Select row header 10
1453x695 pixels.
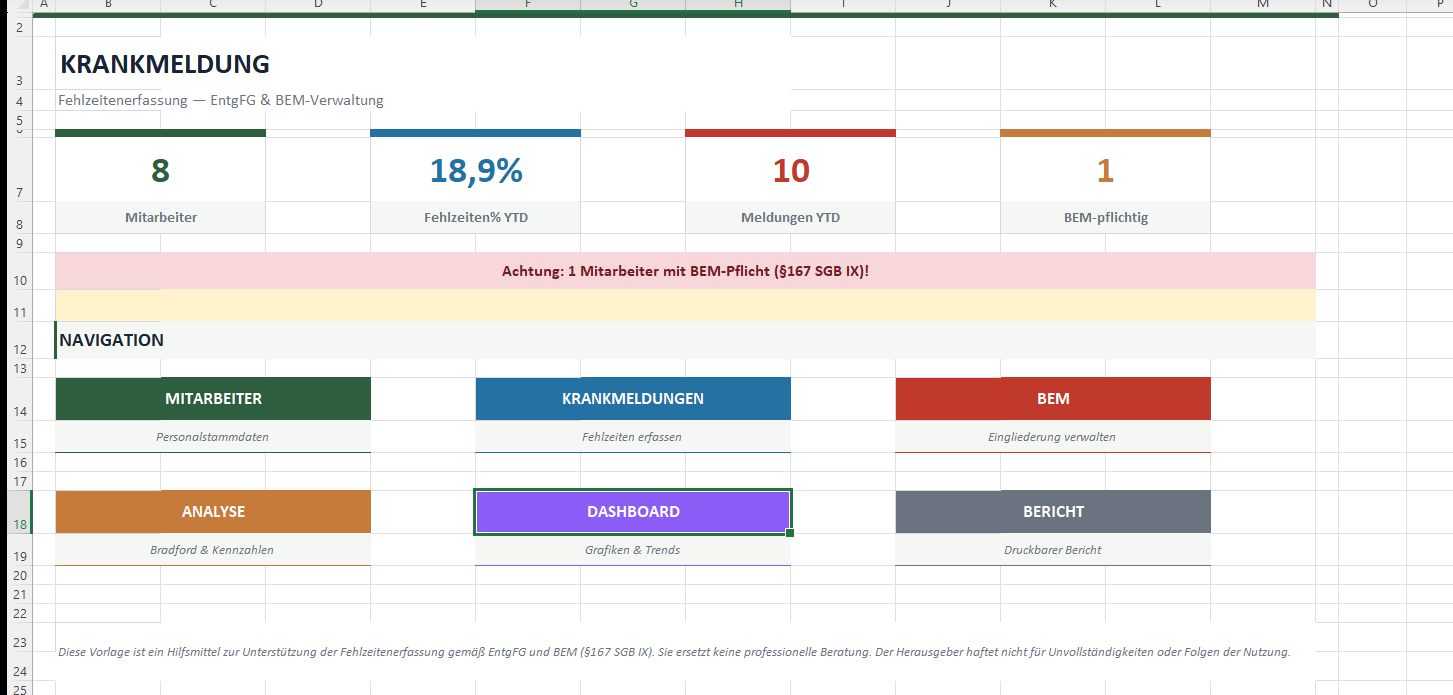pyautogui.click(x=19, y=280)
